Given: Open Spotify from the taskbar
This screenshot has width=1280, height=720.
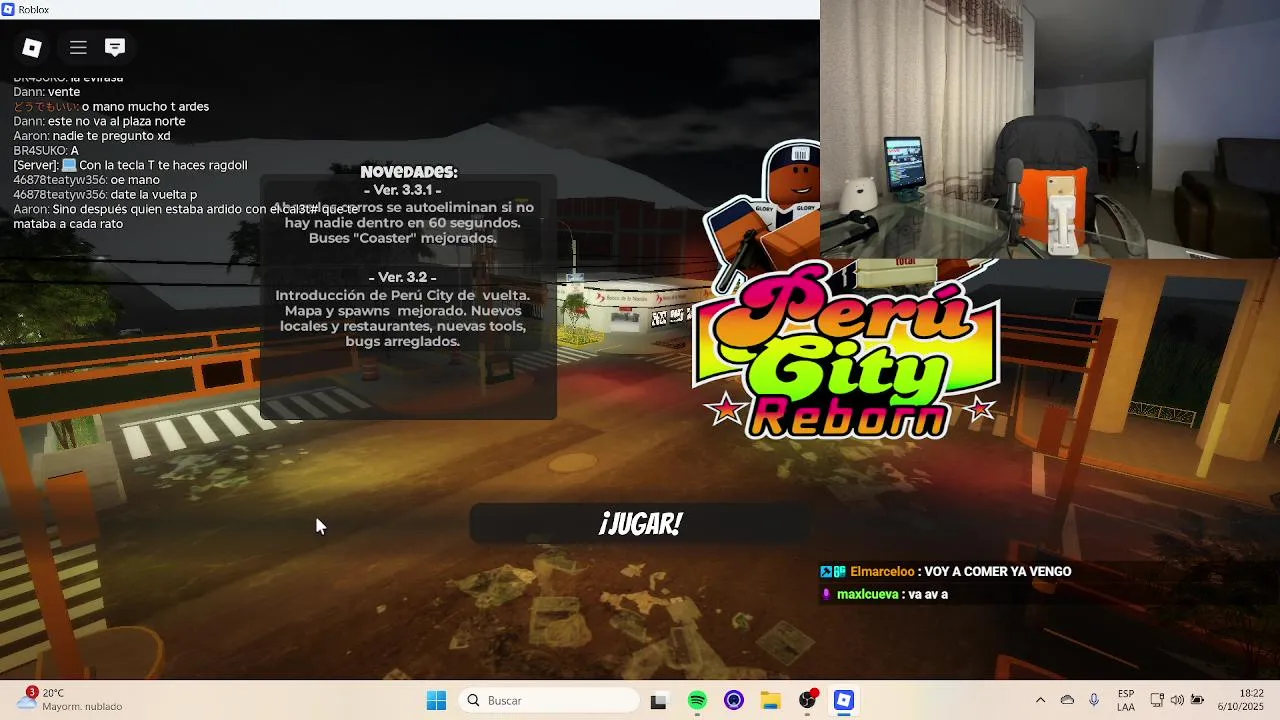Looking at the screenshot, I should 697,701.
